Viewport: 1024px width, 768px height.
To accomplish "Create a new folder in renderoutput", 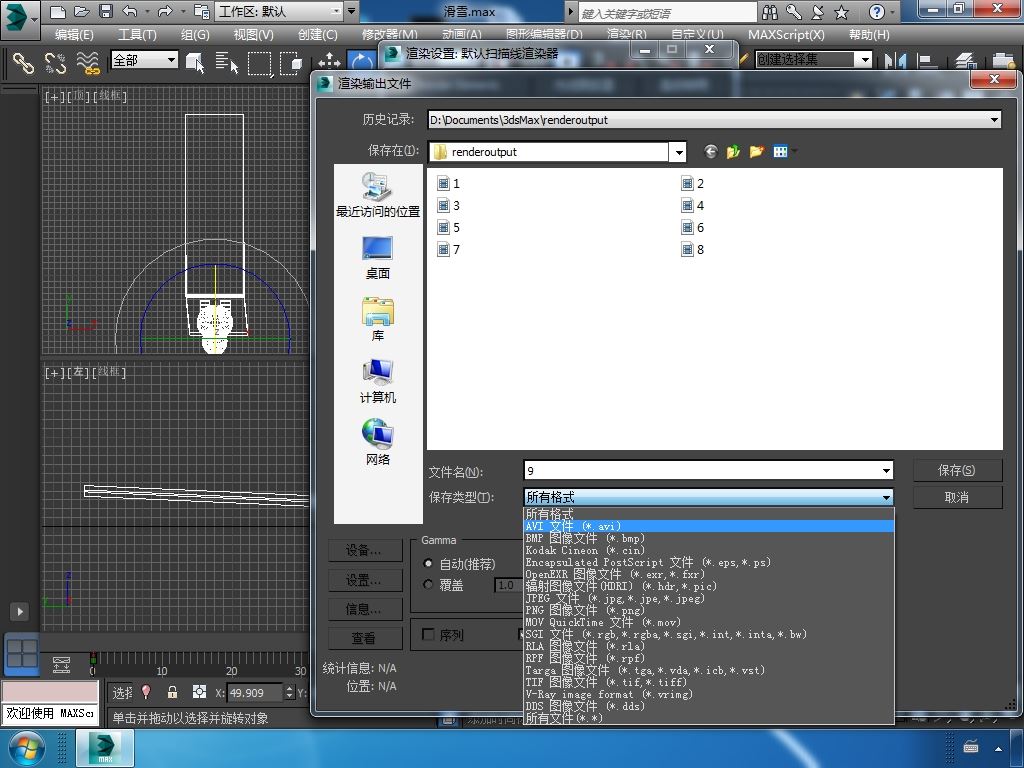I will click(x=756, y=152).
